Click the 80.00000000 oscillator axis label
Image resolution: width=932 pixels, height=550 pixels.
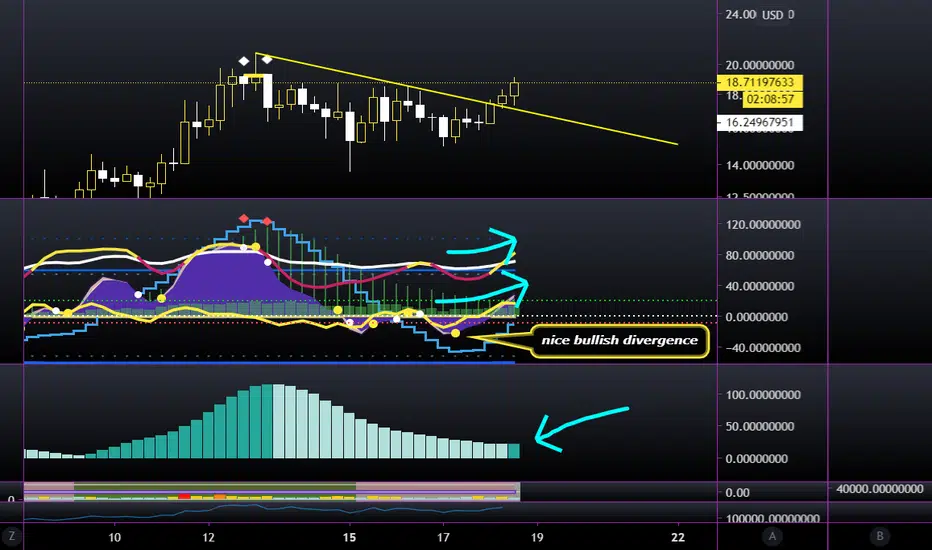(760, 256)
